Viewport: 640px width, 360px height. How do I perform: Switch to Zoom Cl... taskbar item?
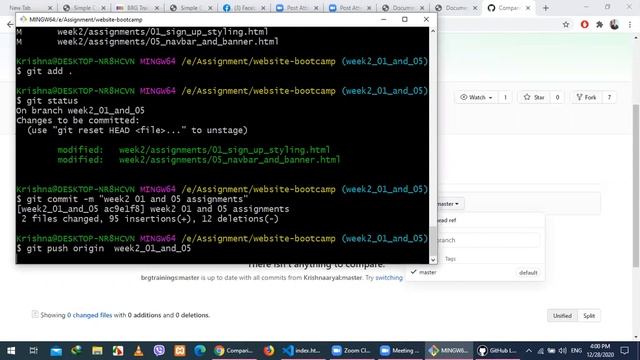pyautogui.click(x=351, y=350)
